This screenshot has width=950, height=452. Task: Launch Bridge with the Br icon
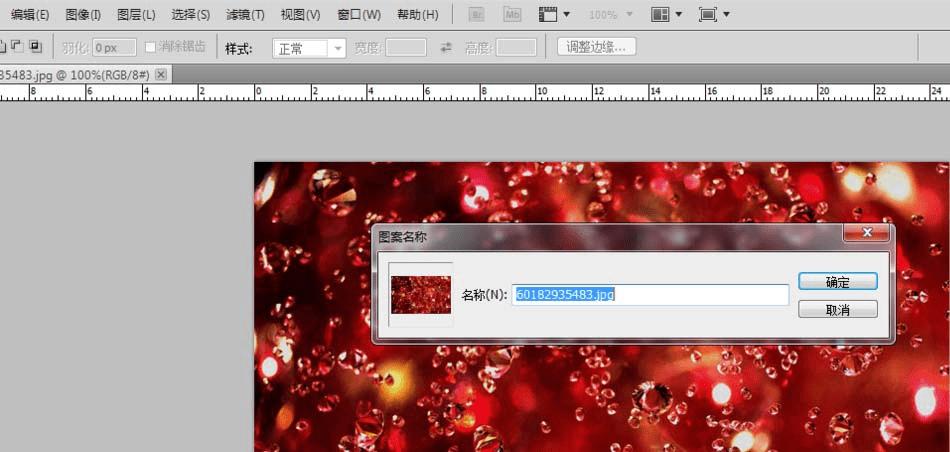pyautogui.click(x=477, y=15)
